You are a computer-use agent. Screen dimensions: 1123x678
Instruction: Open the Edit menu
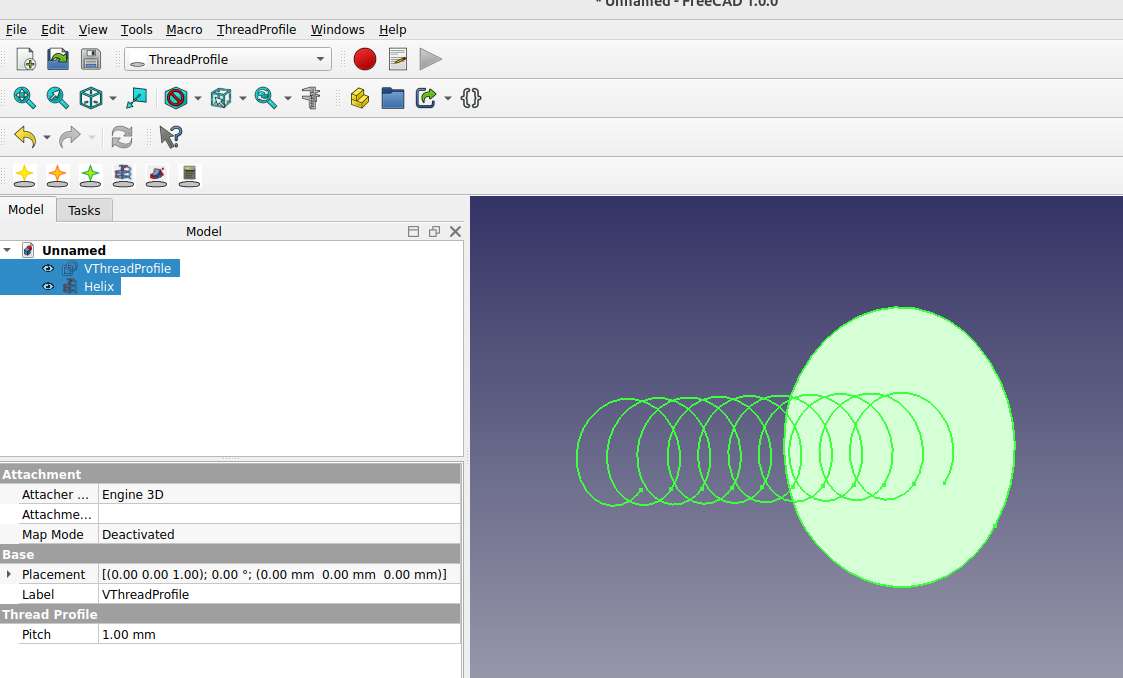coord(52,29)
